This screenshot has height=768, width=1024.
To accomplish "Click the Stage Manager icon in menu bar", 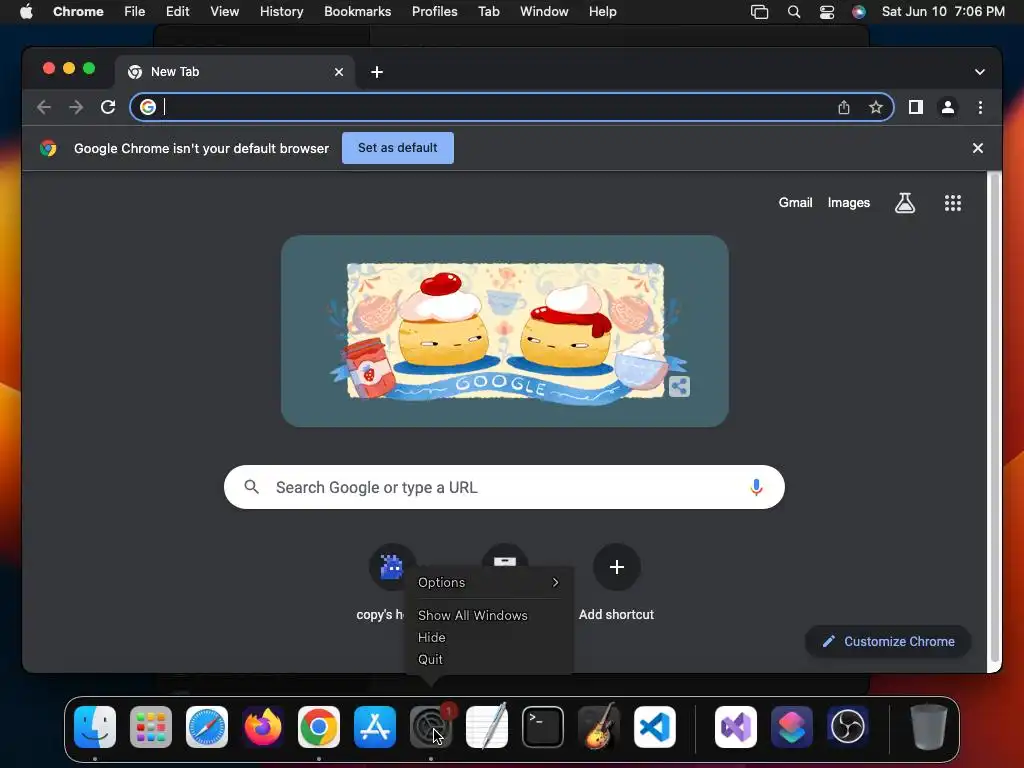I will (760, 12).
